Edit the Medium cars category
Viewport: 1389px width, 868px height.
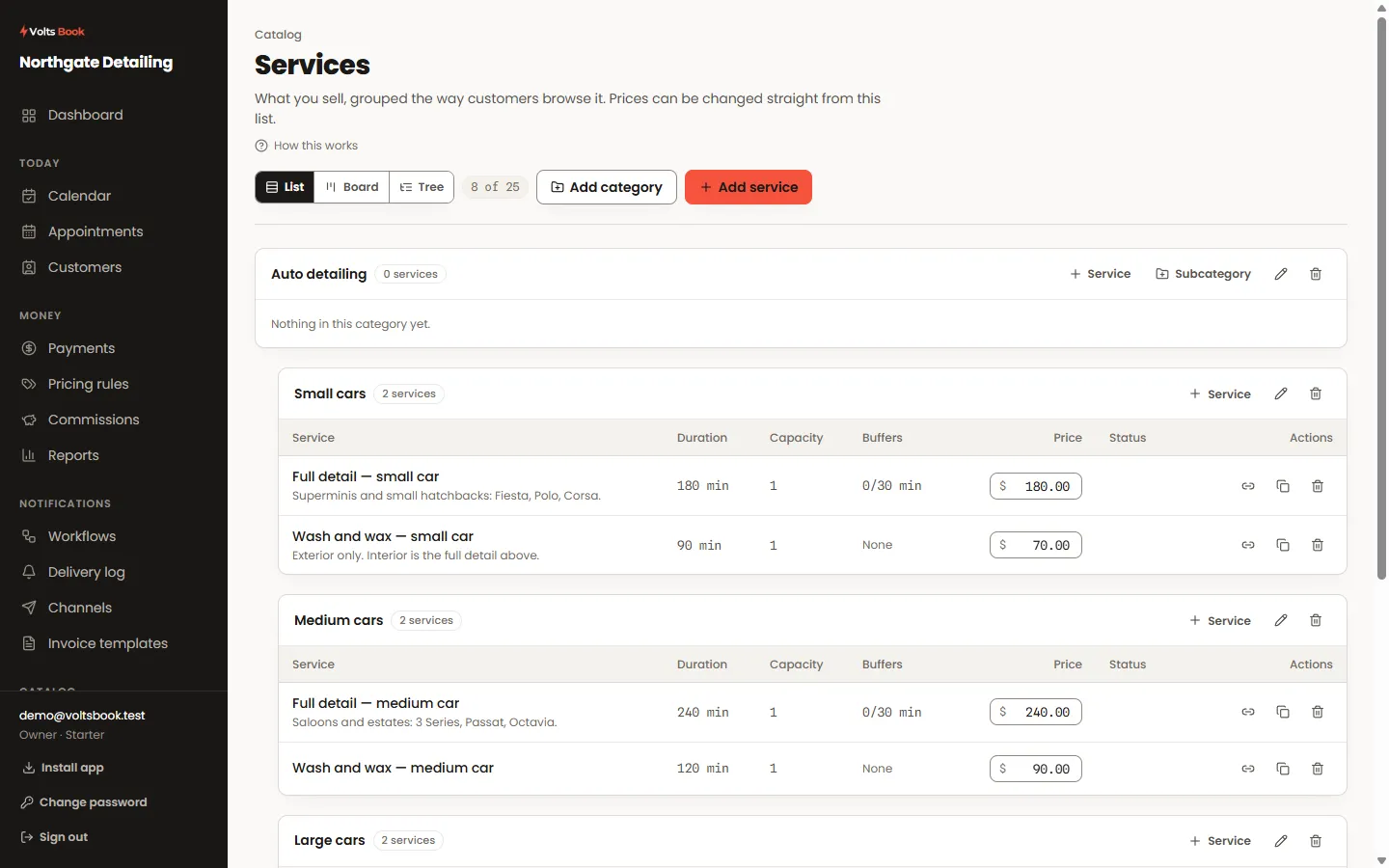click(1281, 620)
